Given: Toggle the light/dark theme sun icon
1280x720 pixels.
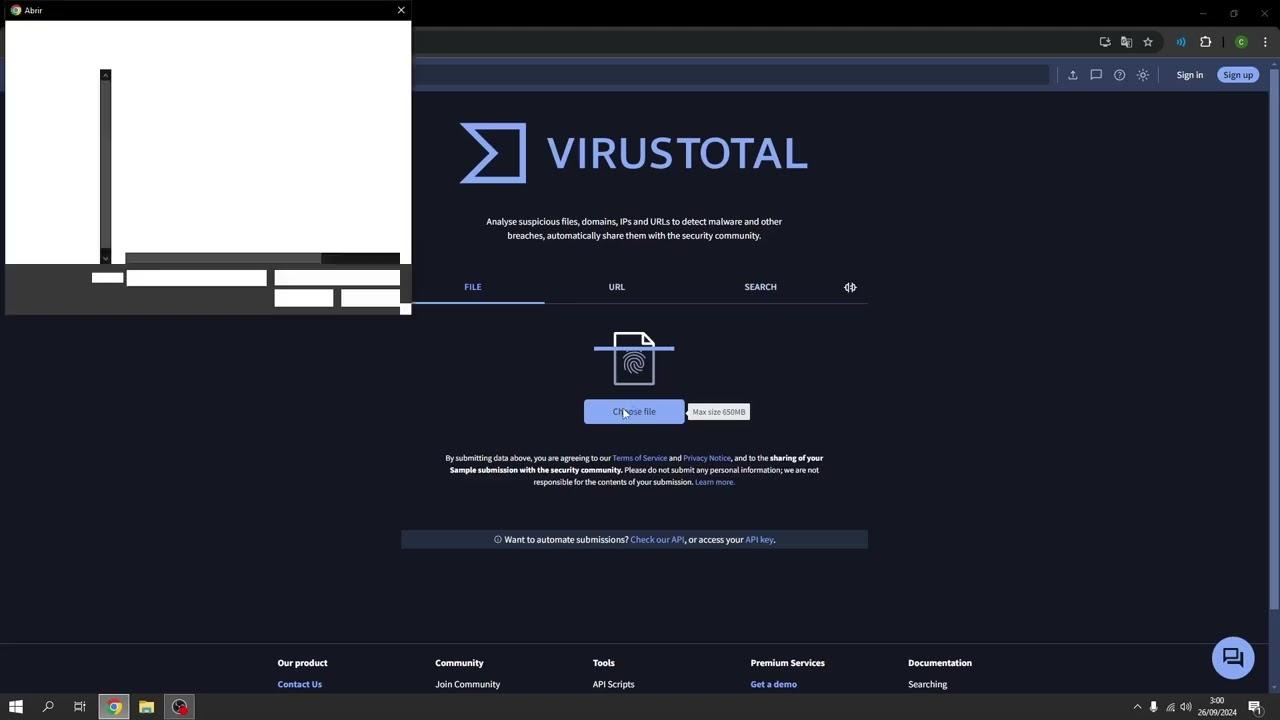Looking at the screenshot, I should [x=1143, y=75].
